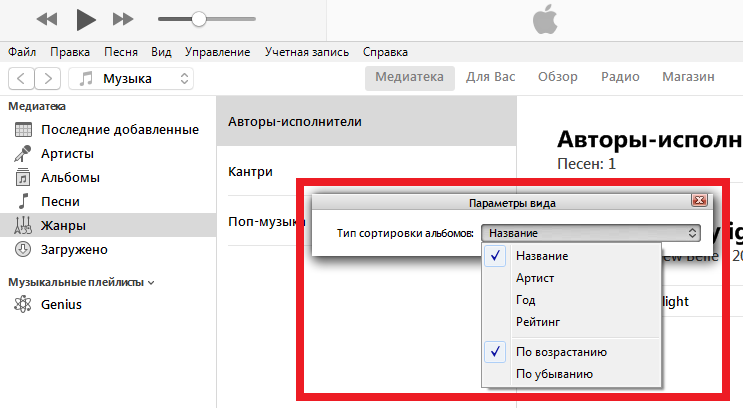Skip ahead with the fast-forward button
Viewport: 743px width, 408px height.
[123, 18]
